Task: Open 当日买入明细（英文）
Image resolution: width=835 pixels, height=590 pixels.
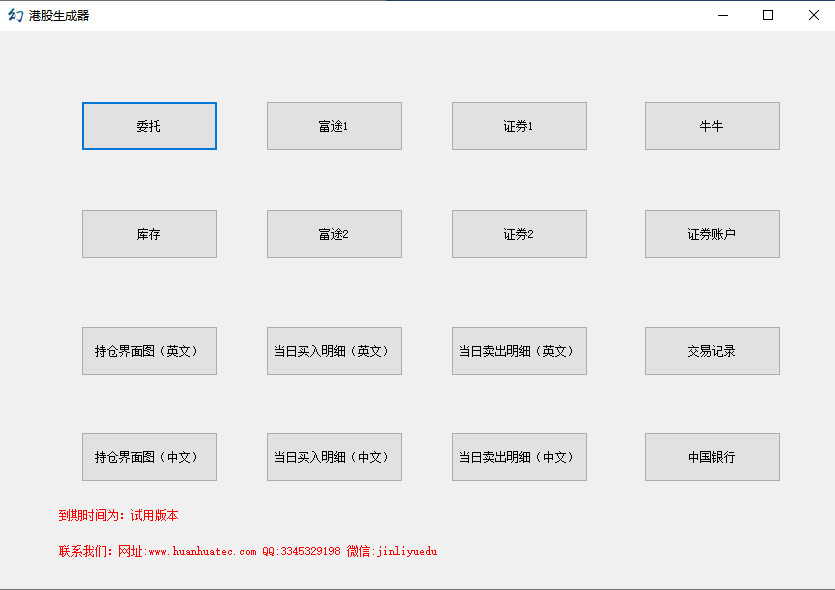Action: [x=334, y=351]
